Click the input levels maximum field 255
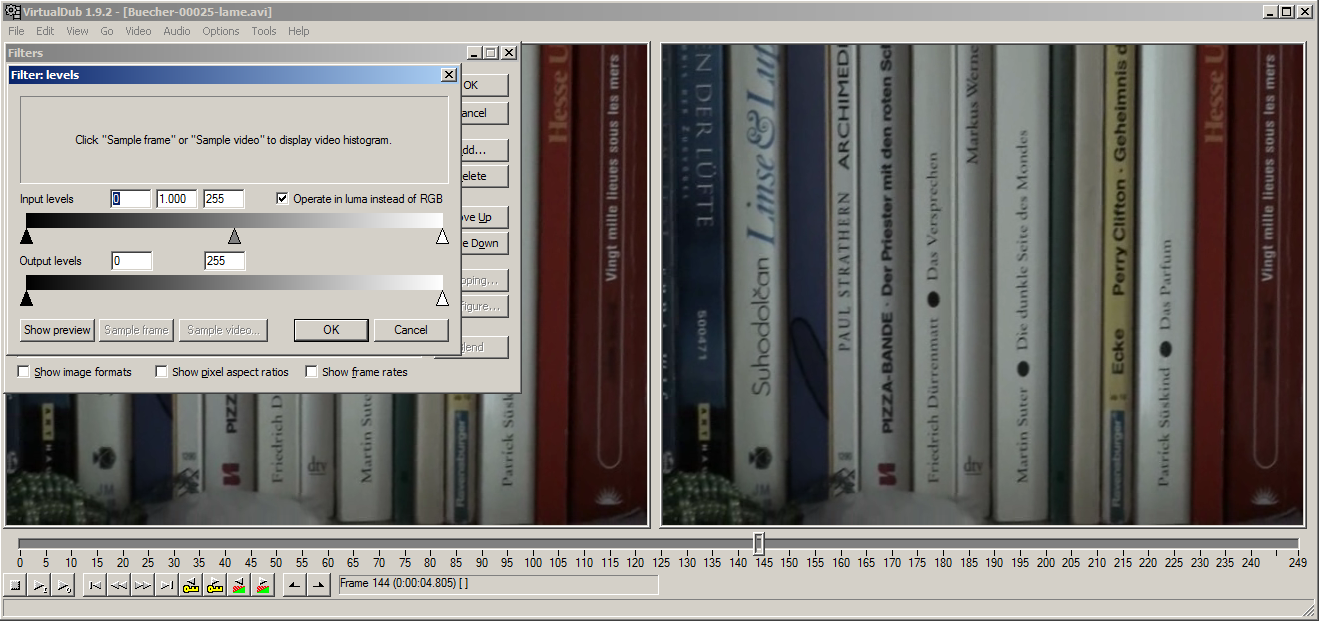The height and width of the screenshot is (621, 1319). pos(224,199)
